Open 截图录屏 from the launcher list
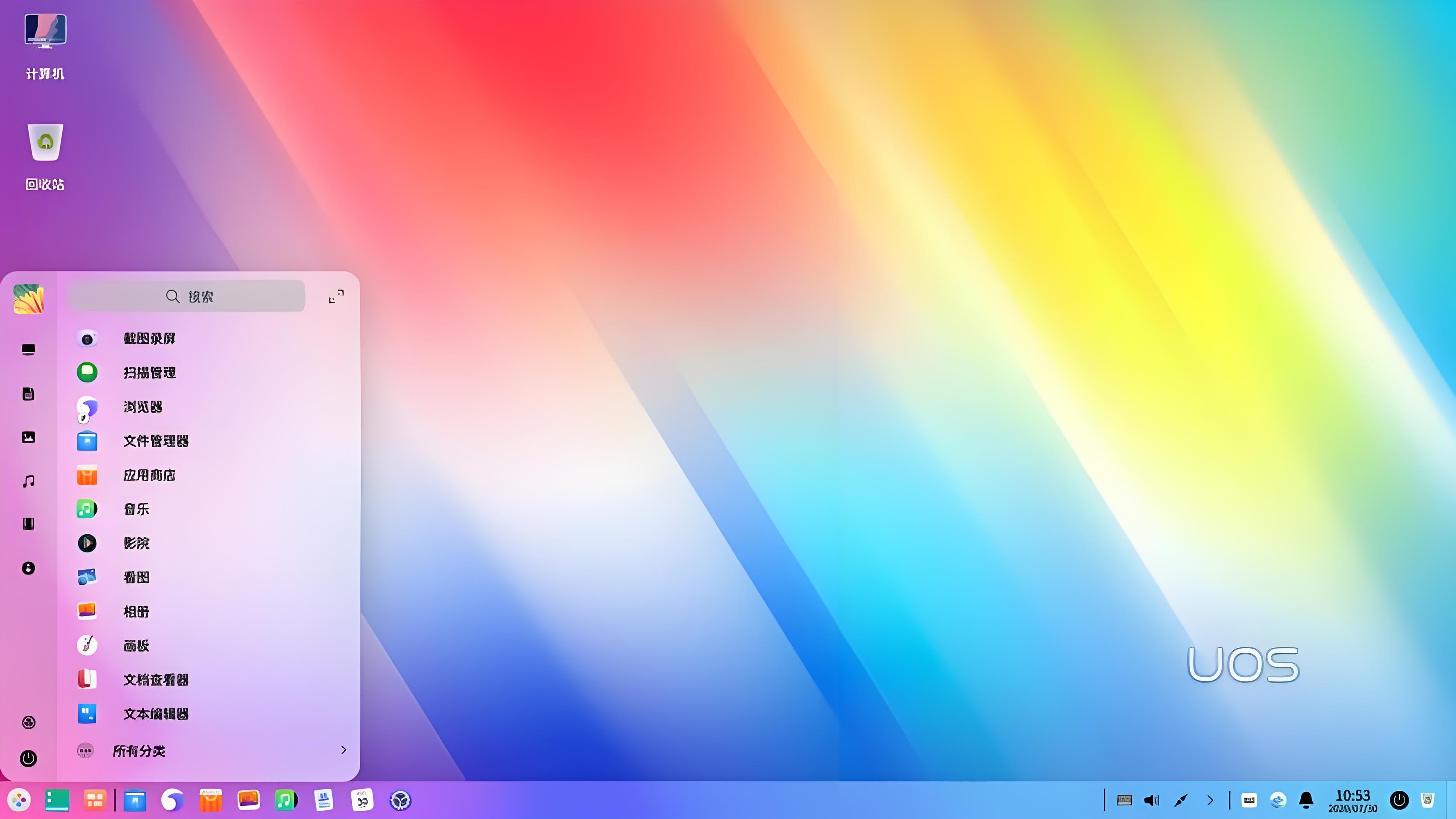The image size is (1456, 819). click(x=209, y=339)
